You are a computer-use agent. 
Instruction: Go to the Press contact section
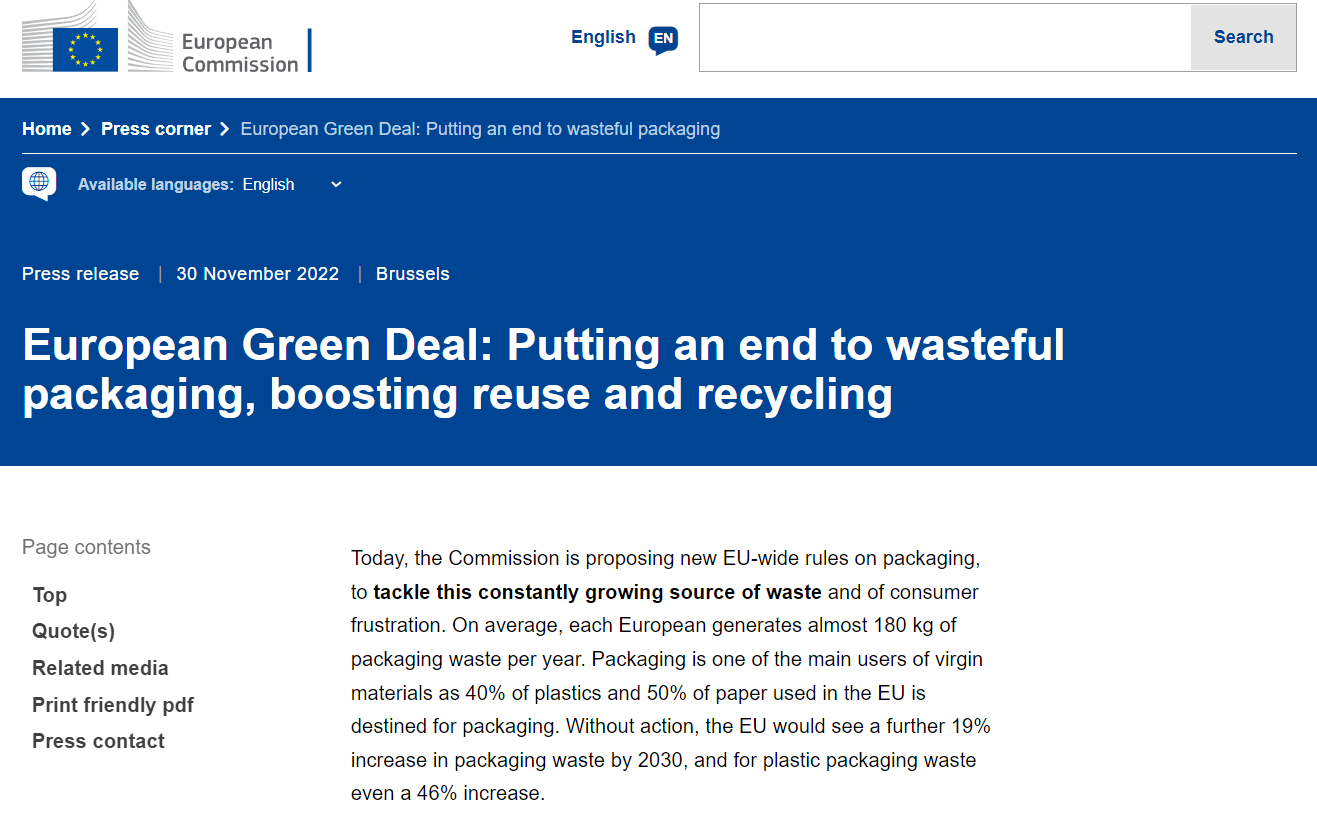[97, 740]
